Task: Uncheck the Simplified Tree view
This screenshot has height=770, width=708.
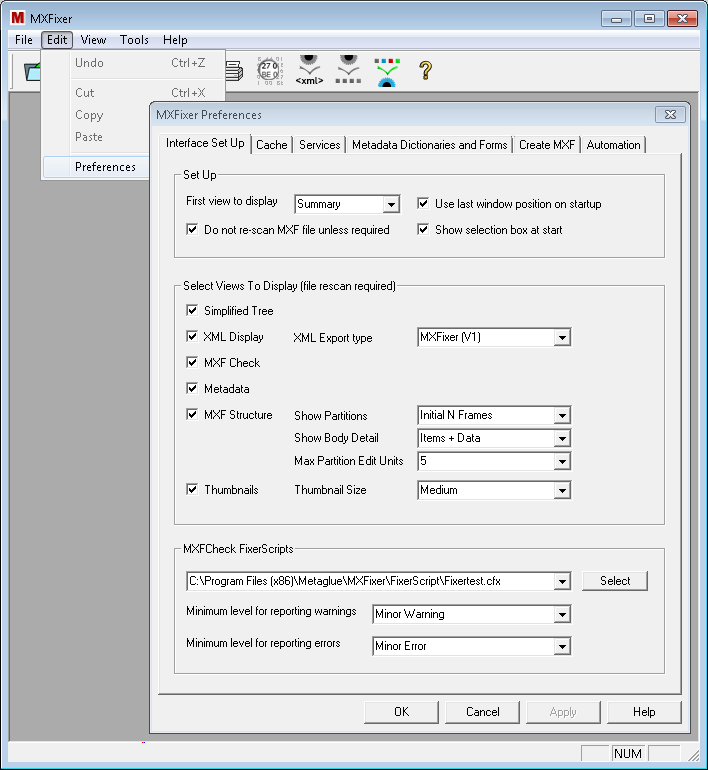Action: [192, 310]
